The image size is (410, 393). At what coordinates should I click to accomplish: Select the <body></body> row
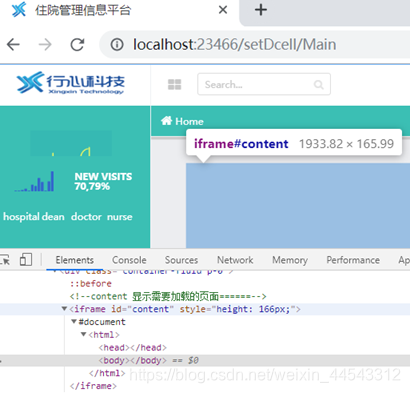coord(205,360)
